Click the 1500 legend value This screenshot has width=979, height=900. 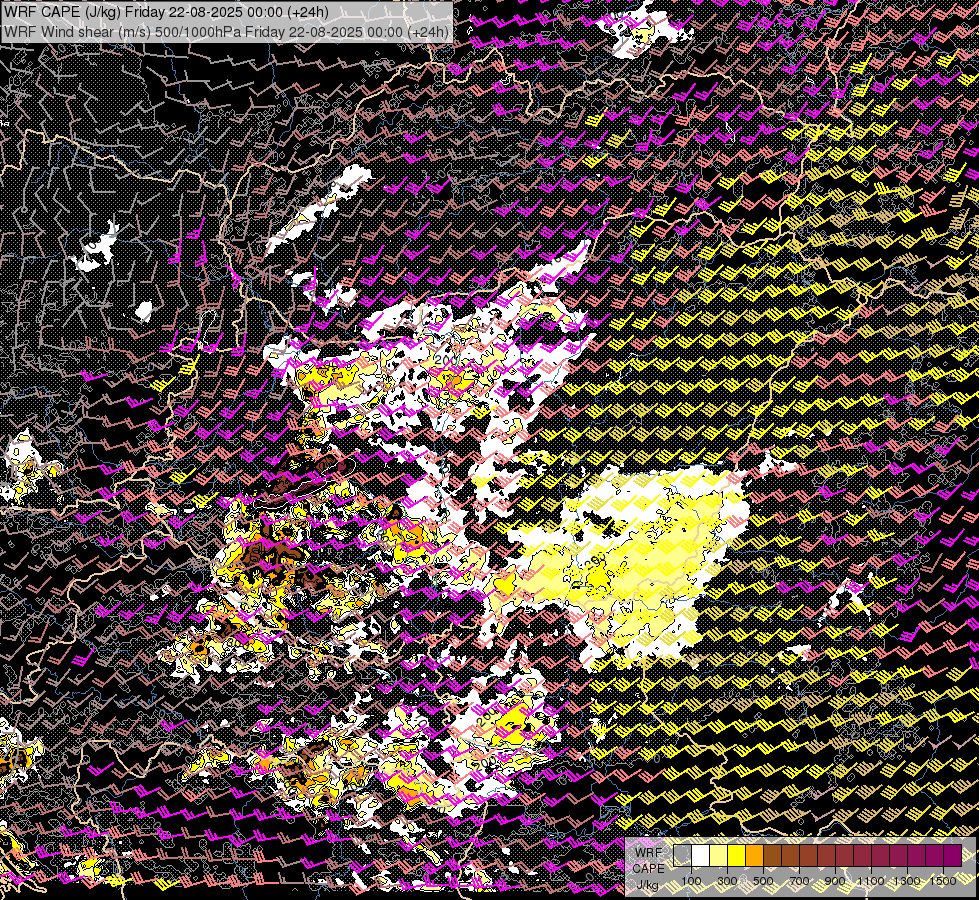[x=943, y=881]
